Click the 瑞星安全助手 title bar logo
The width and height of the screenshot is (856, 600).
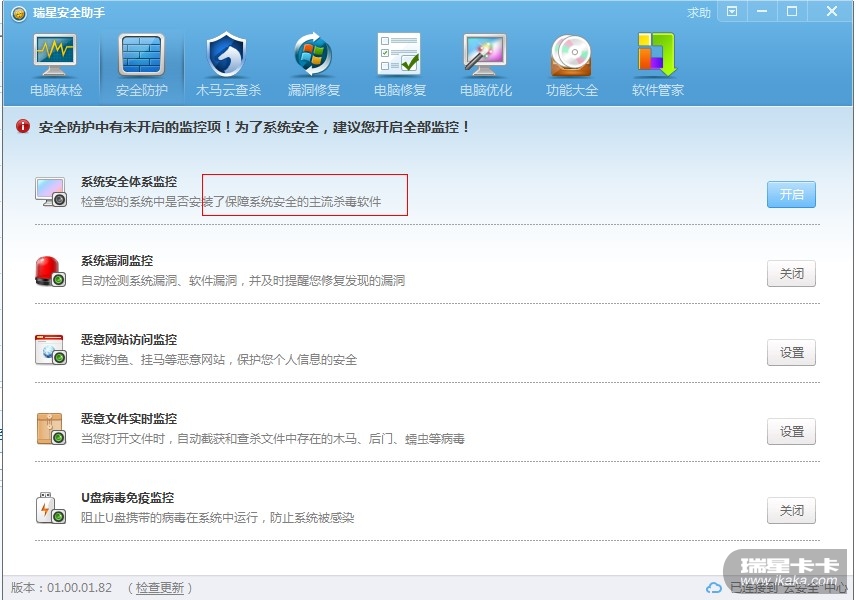[x=19, y=13]
